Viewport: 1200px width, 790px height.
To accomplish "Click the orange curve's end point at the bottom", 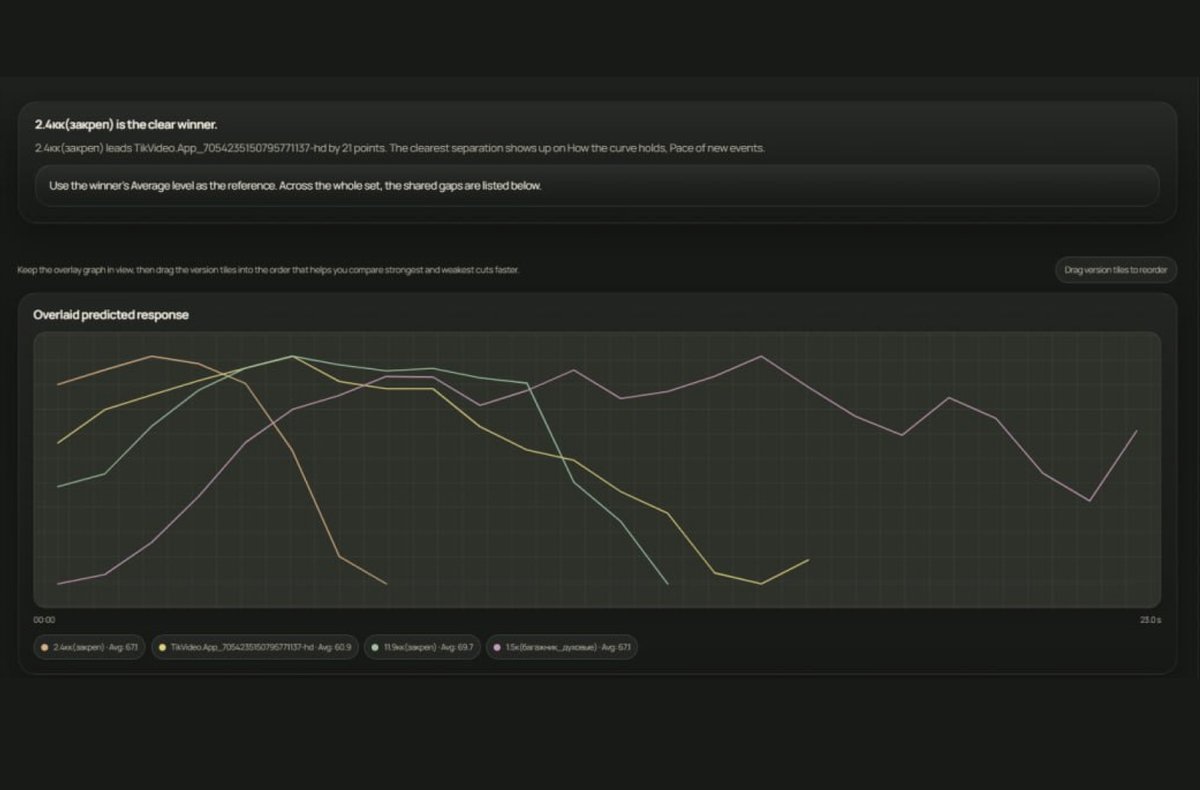I will coord(386,583).
